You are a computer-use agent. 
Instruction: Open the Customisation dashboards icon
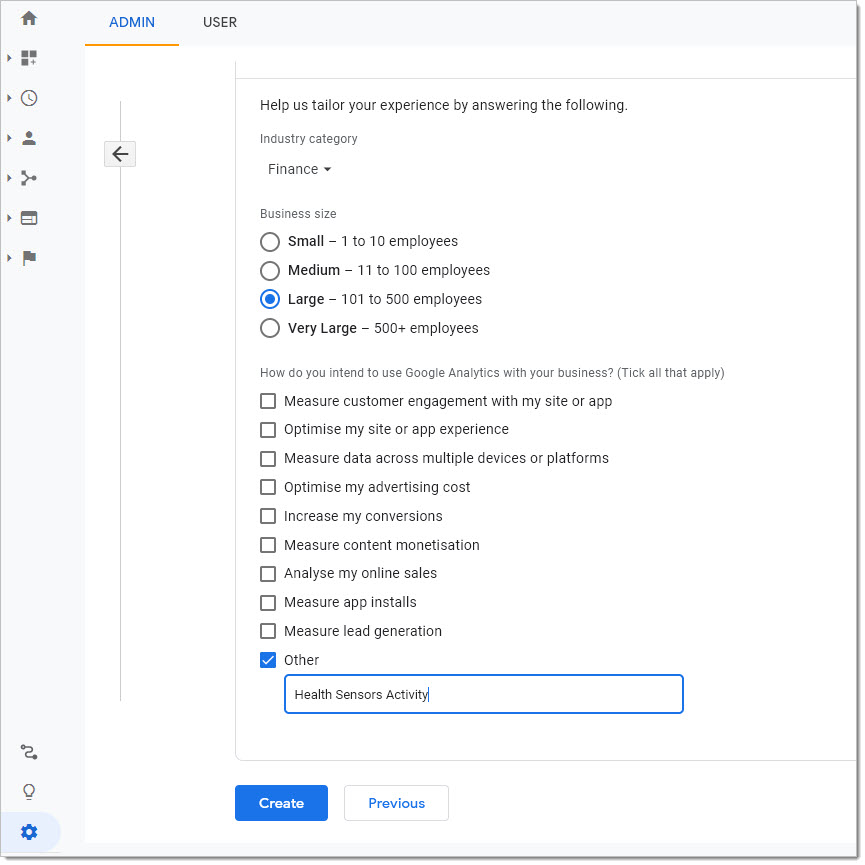[29, 58]
